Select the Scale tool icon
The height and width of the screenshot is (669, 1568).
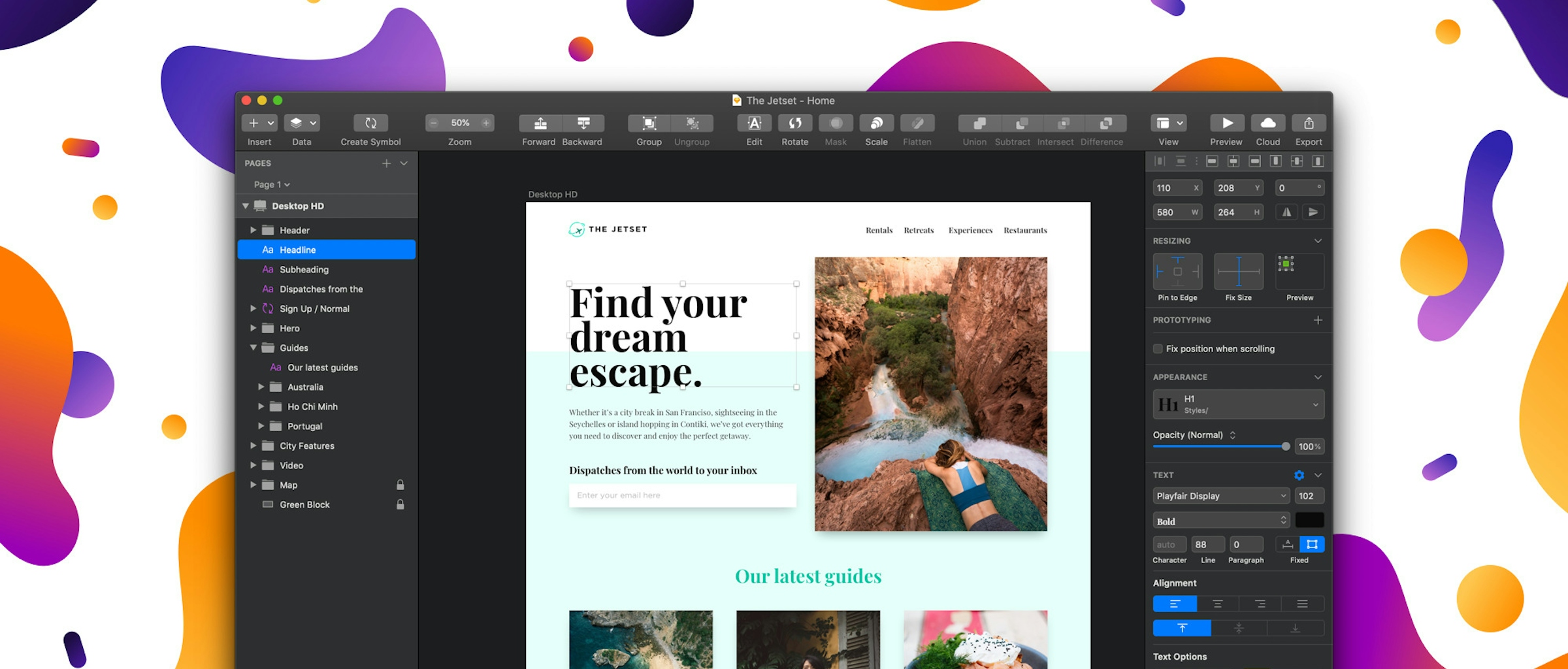click(876, 123)
